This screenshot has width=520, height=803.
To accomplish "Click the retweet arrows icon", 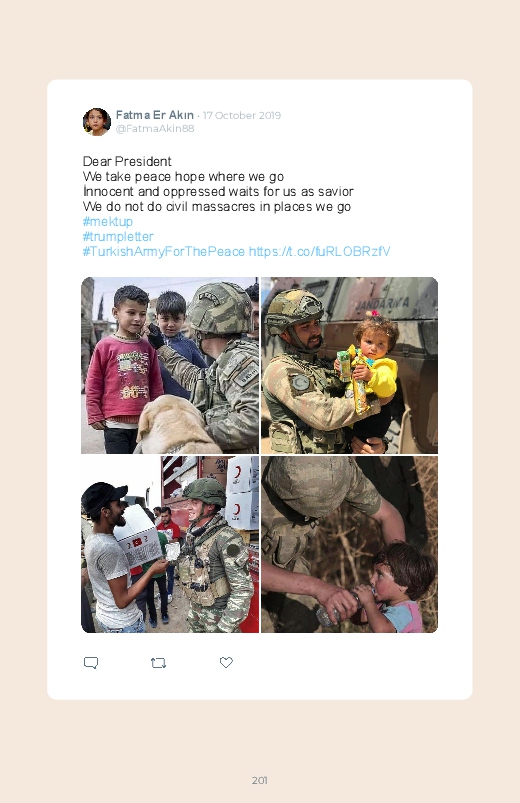I will click(158, 663).
